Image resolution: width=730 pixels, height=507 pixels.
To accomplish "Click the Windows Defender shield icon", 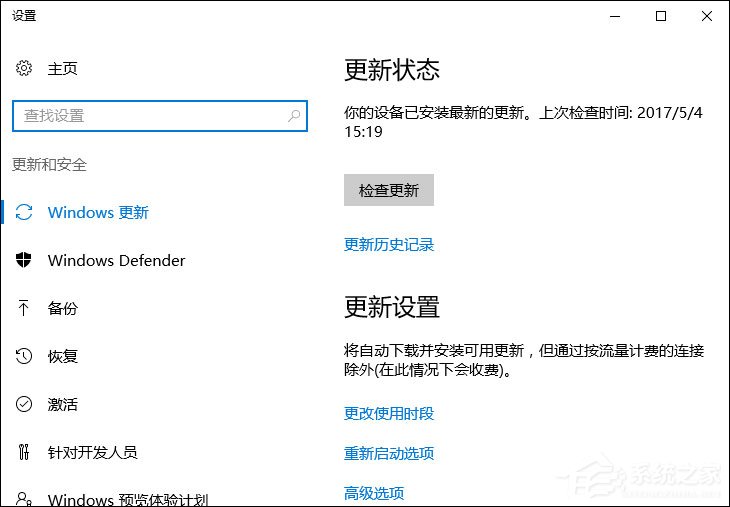I will 24,260.
